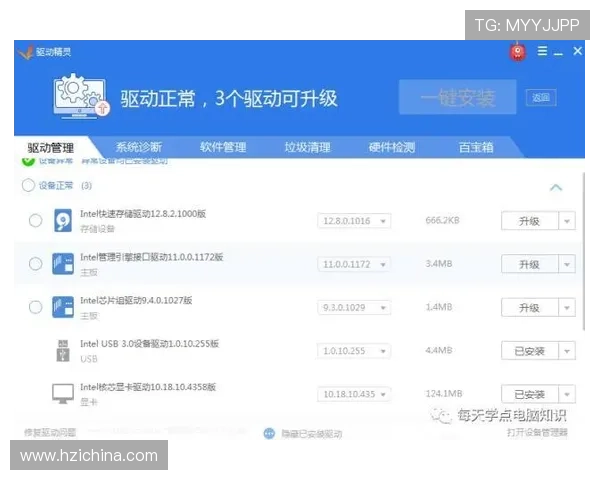Image resolution: width=600 pixels, height=480 pixels.
Task: Click the Intel USB 3.0 device icon
Action: click(63, 351)
